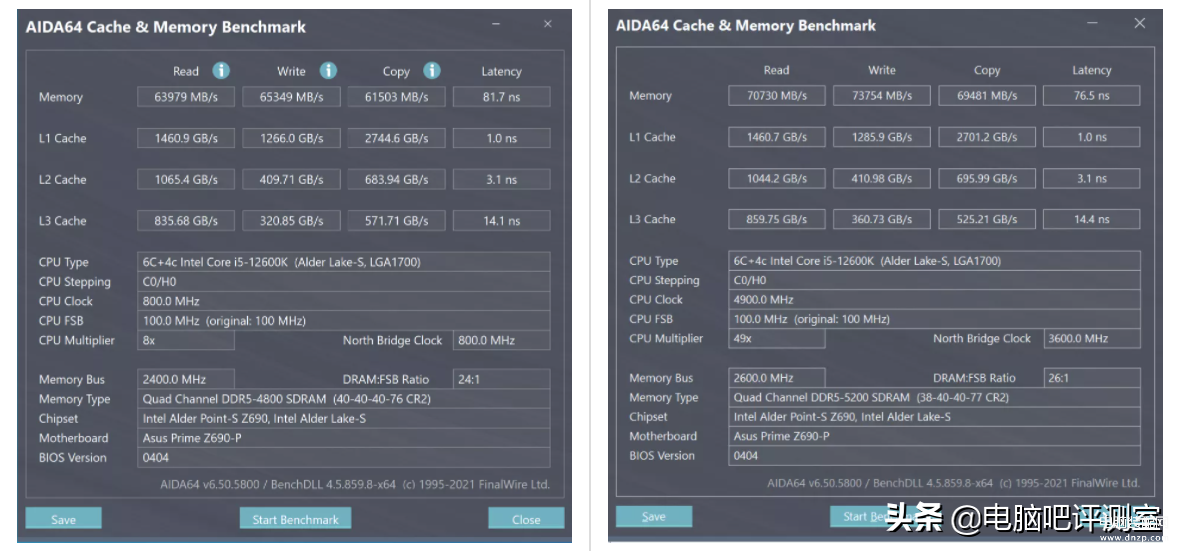Click the info icon next to Copy

point(432,71)
